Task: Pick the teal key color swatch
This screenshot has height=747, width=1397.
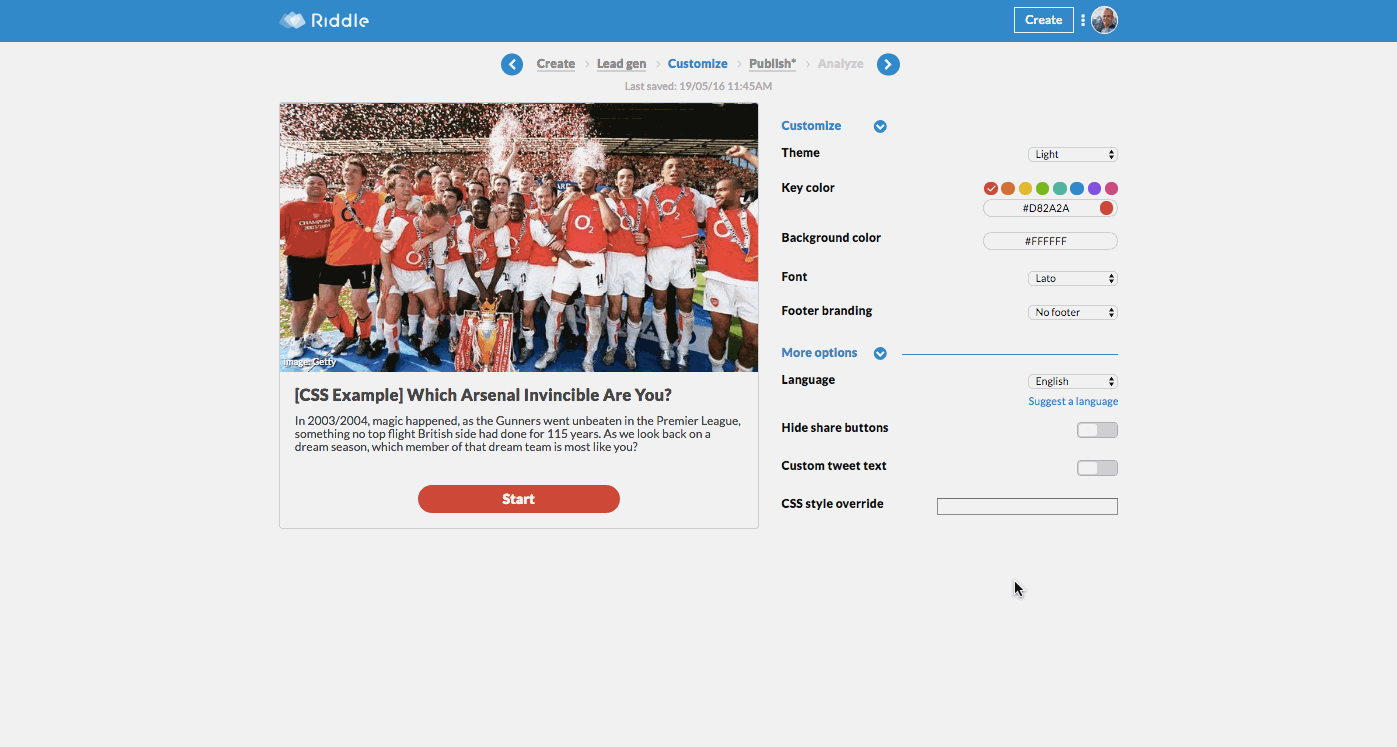Action: tap(1060, 189)
